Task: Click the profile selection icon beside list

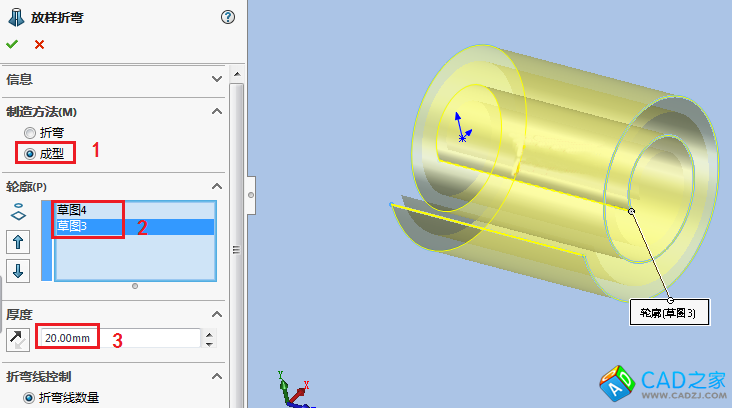Action: pyautogui.click(x=18, y=213)
